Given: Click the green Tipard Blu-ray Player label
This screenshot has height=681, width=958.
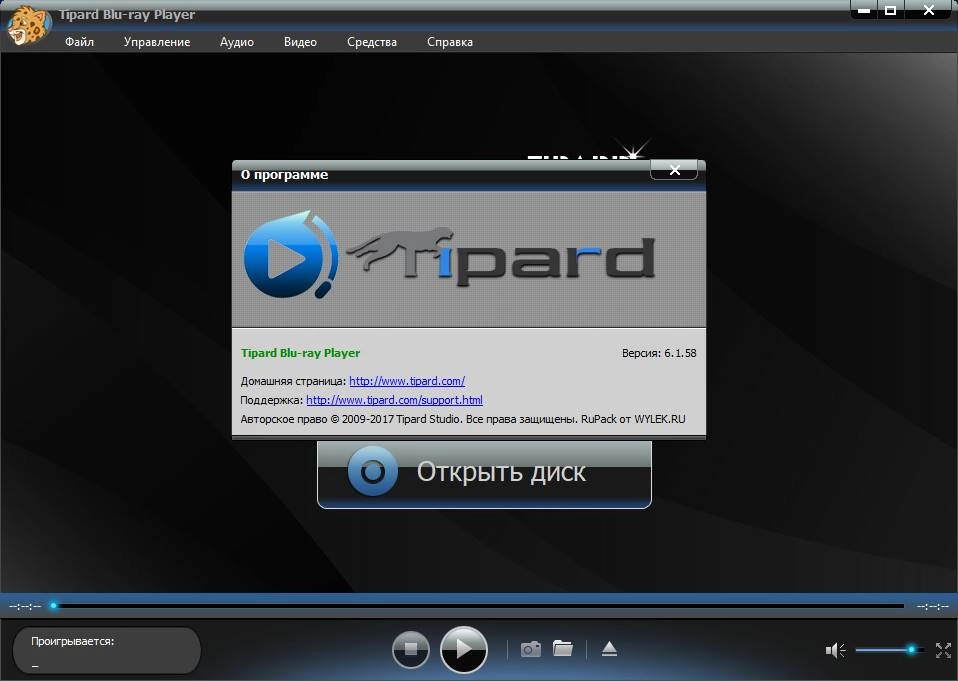Looking at the screenshot, I should [300, 353].
